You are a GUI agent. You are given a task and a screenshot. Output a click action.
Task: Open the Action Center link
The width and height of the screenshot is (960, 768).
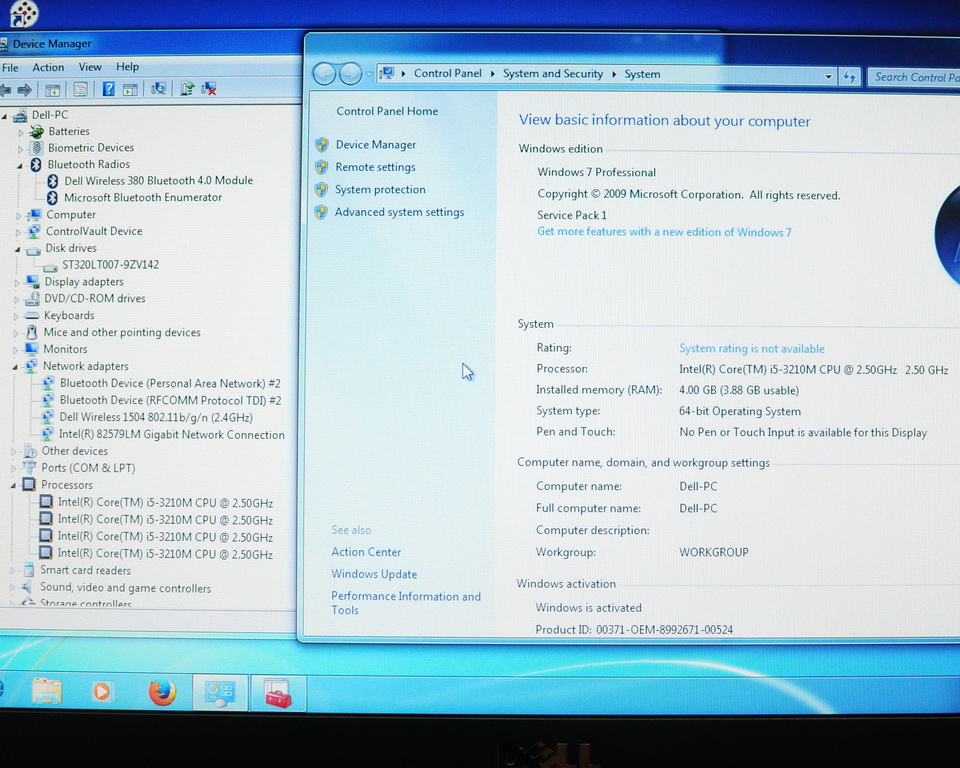pos(366,552)
